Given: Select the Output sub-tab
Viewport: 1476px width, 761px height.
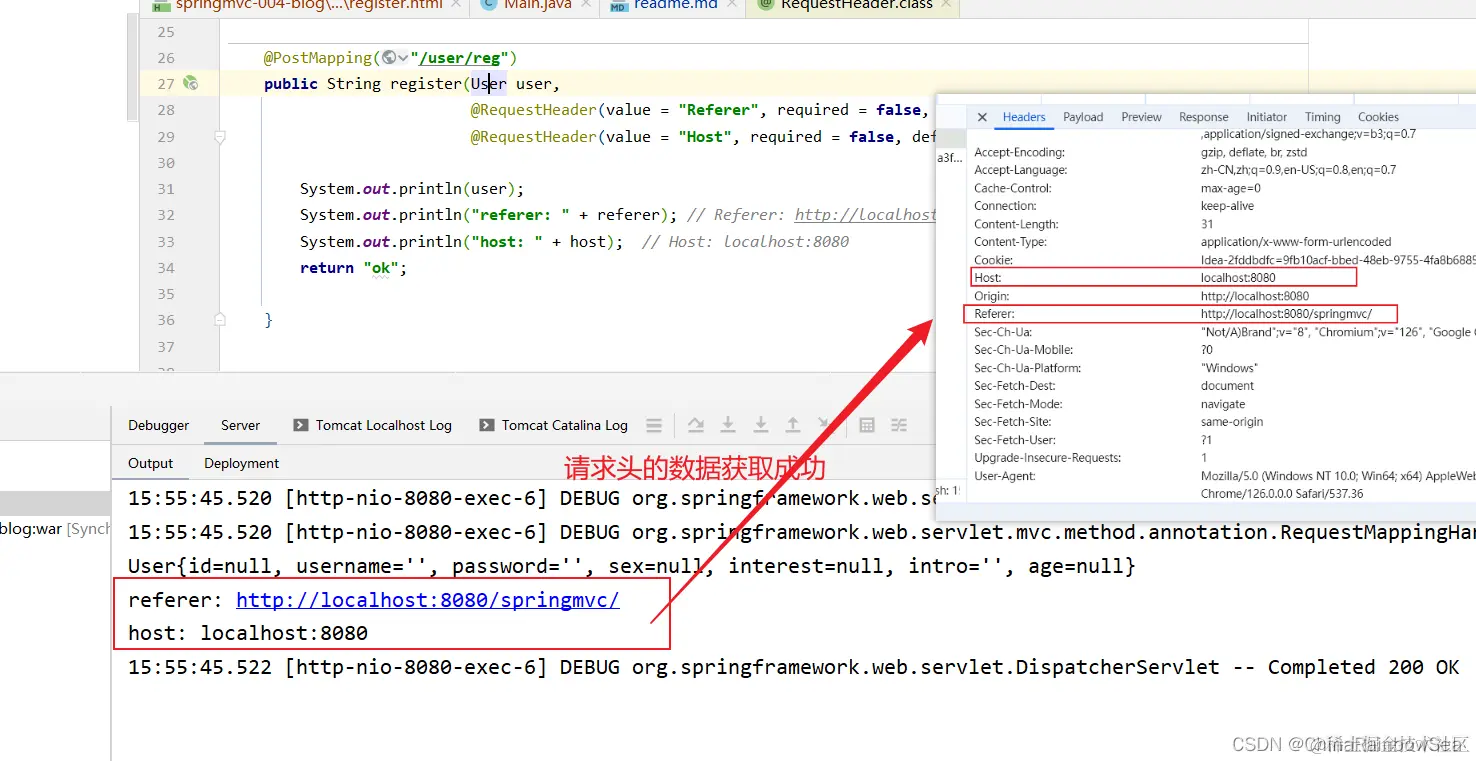Looking at the screenshot, I should [x=151, y=463].
